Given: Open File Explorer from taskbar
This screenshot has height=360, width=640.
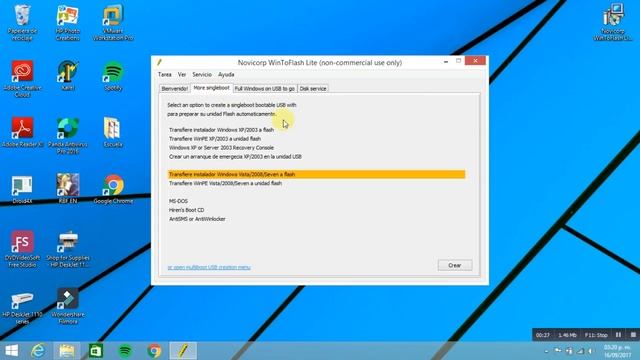Looking at the screenshot, I should click(67, 351).
